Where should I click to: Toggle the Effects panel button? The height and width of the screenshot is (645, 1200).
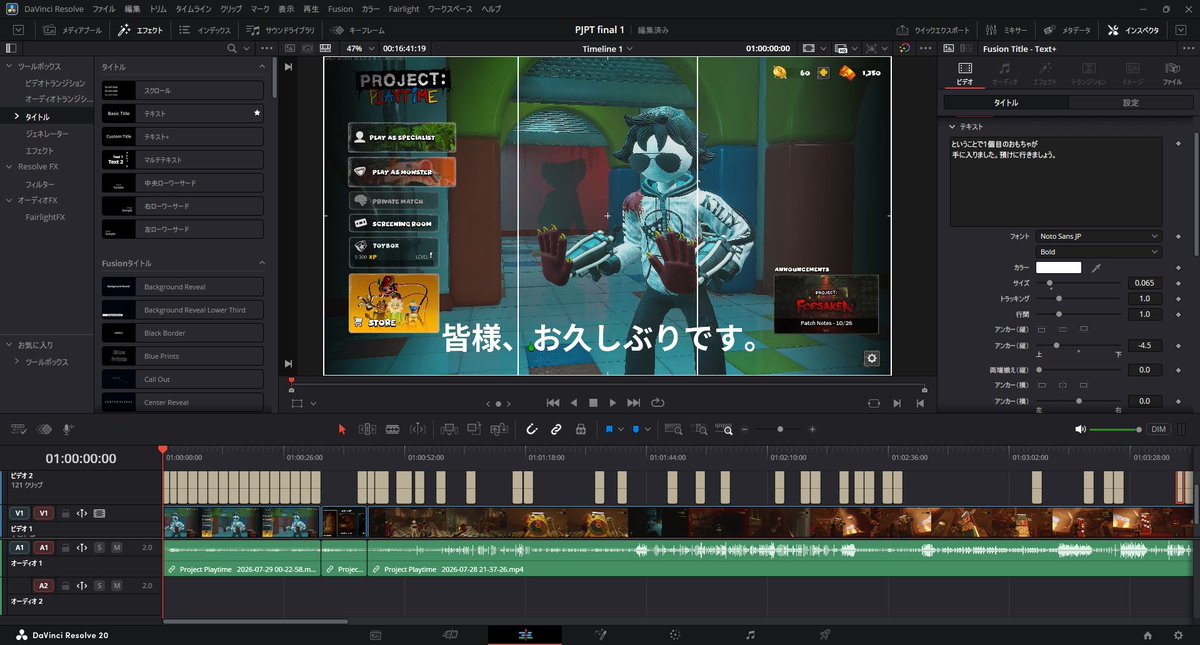coord(141,30)
